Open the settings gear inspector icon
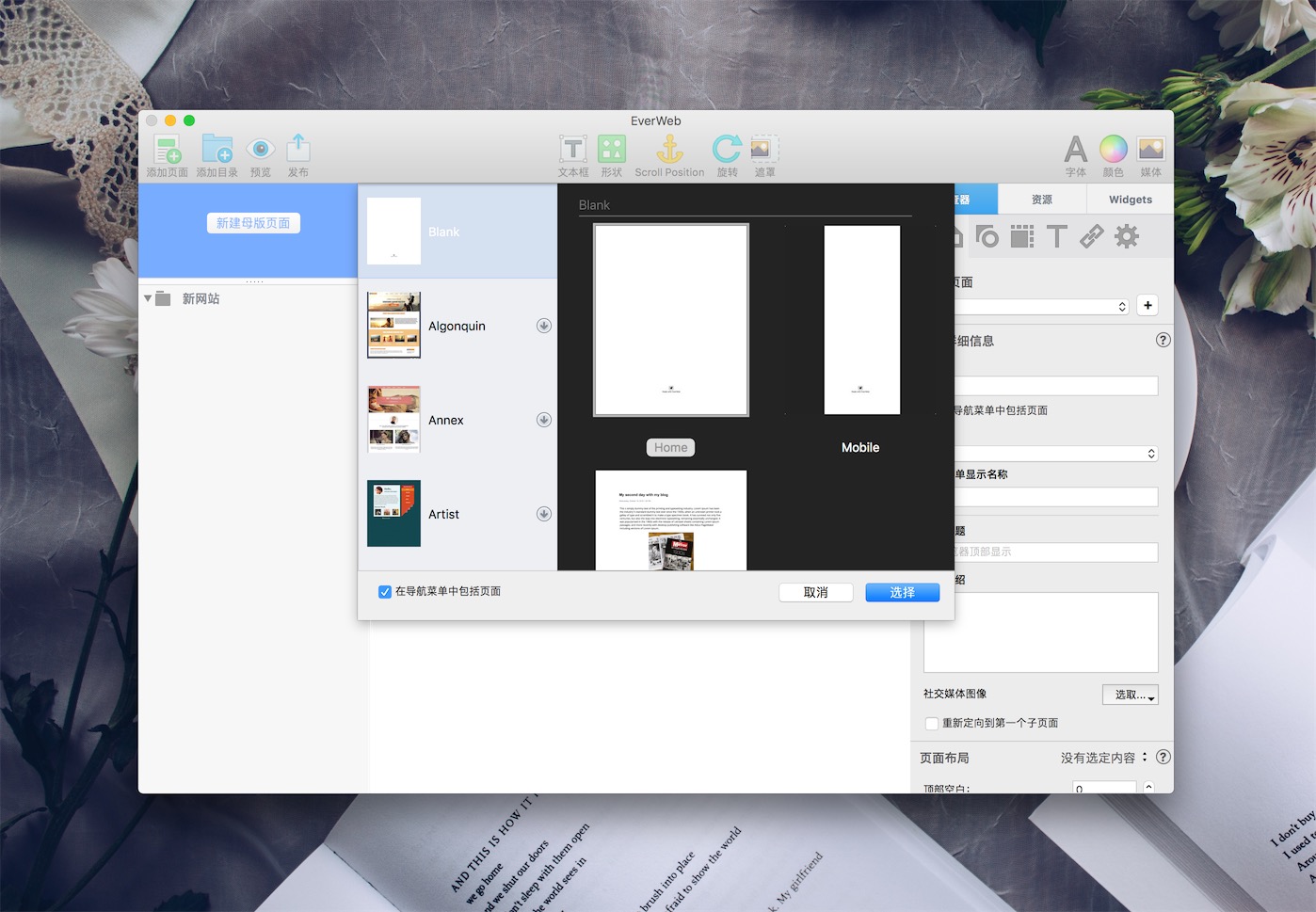1316x912 pixels. [x=1127, y=236]
